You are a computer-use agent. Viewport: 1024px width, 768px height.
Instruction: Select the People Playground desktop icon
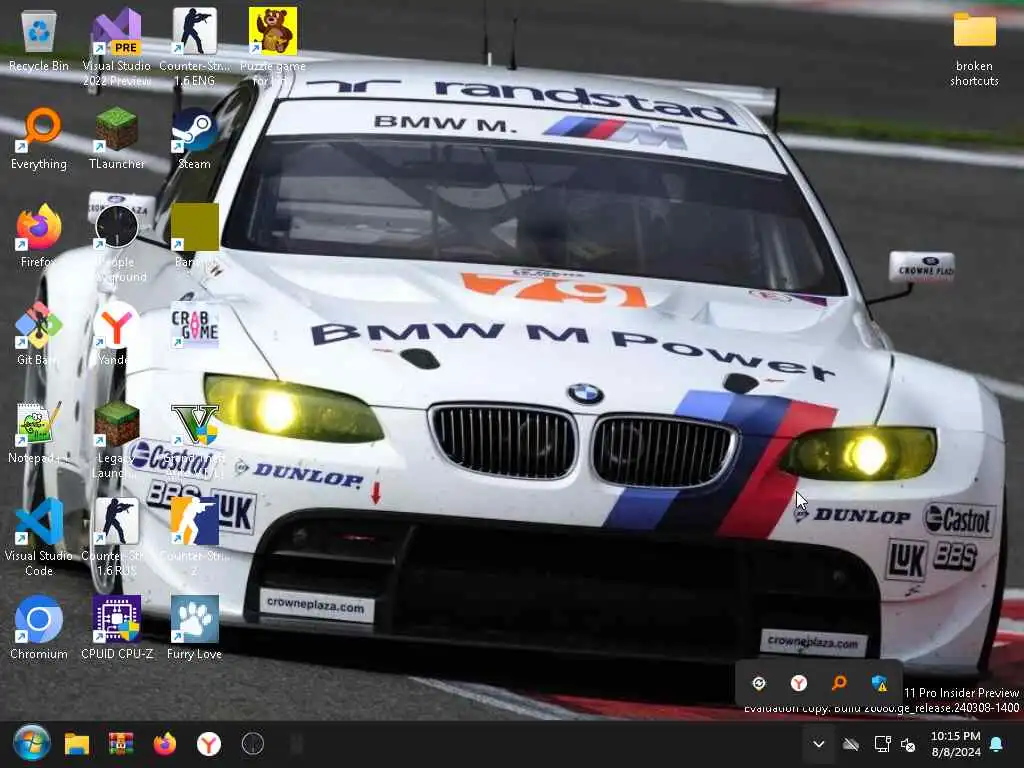pos(117,243)
